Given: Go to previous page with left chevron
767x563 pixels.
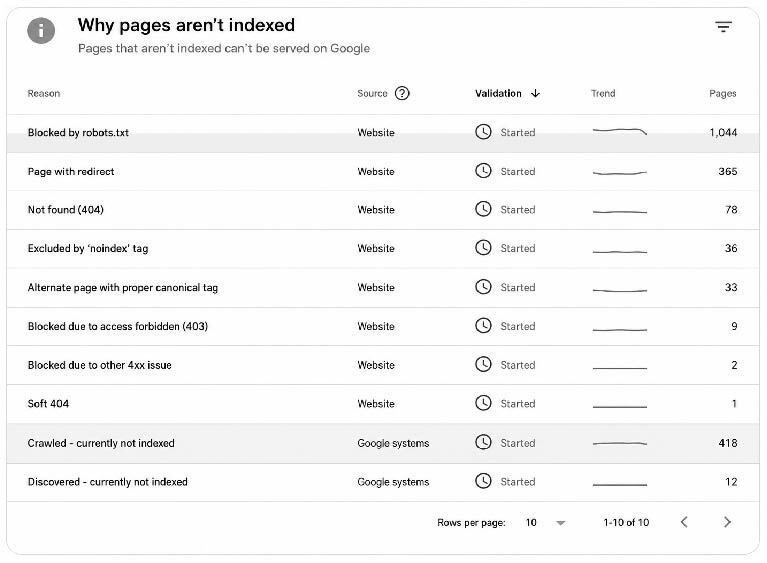Looking at the screenshot, I should 684,522.
